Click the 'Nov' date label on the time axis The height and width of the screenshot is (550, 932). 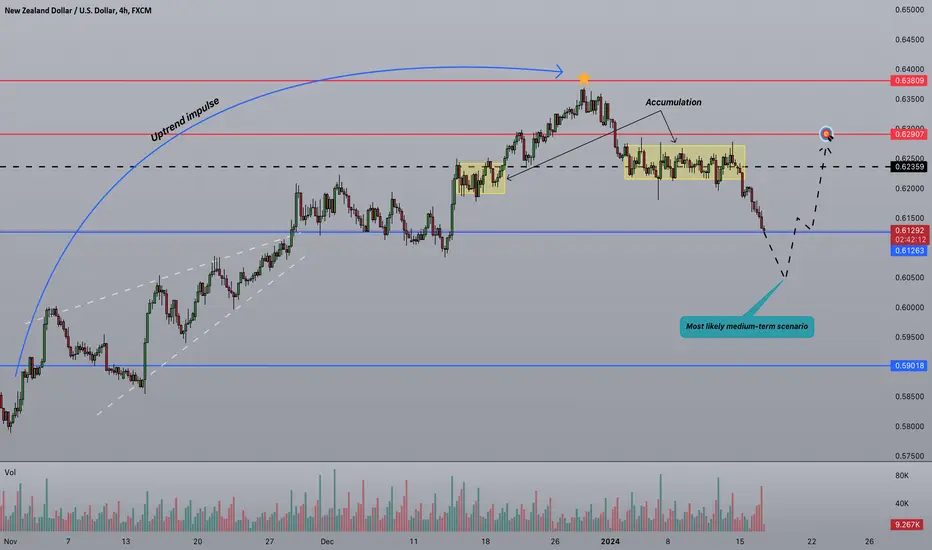[x=10, y=542]
